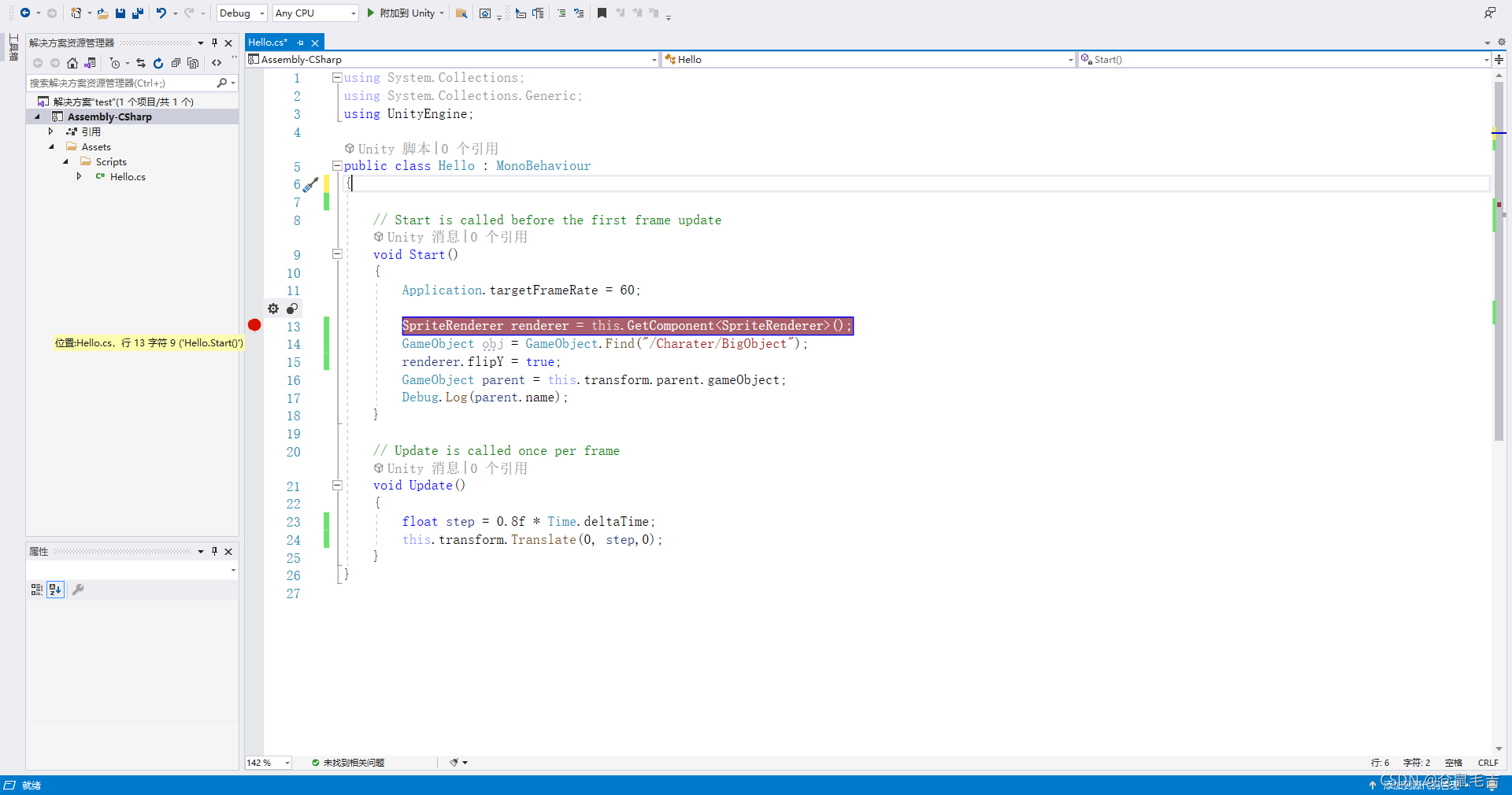The height and width of the screenshot is (795, 1512).
Task: Click the quick actions screwdriver icon on line 6
Action: (x=311, y=184)
